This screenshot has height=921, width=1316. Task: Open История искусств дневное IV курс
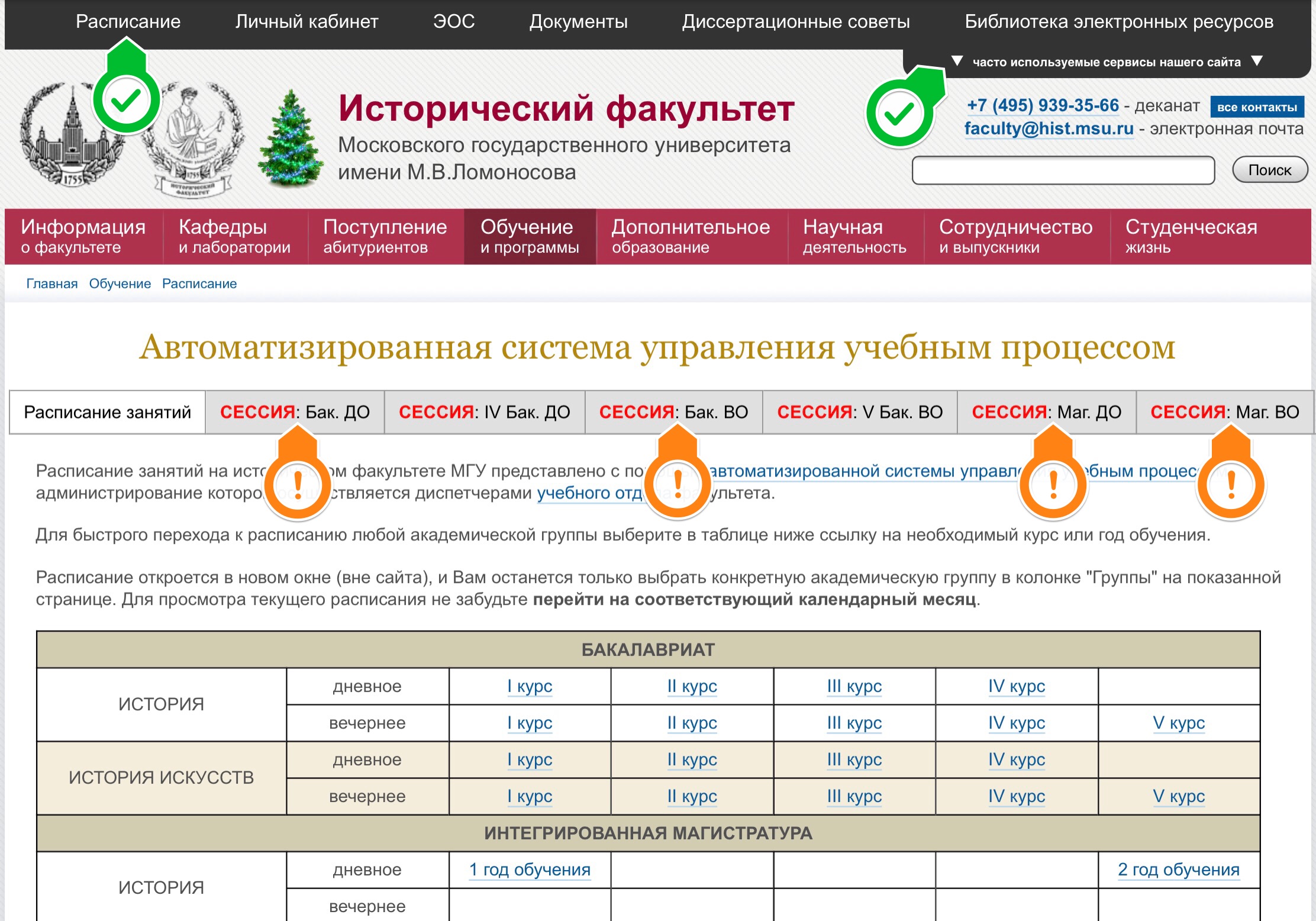tap(1017, 760)
